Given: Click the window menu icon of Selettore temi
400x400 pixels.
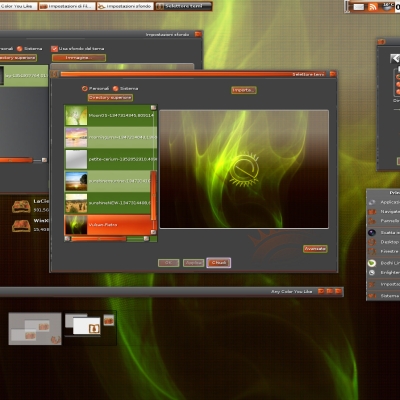Looking at the screenshot, I should (x=55, y=74).
